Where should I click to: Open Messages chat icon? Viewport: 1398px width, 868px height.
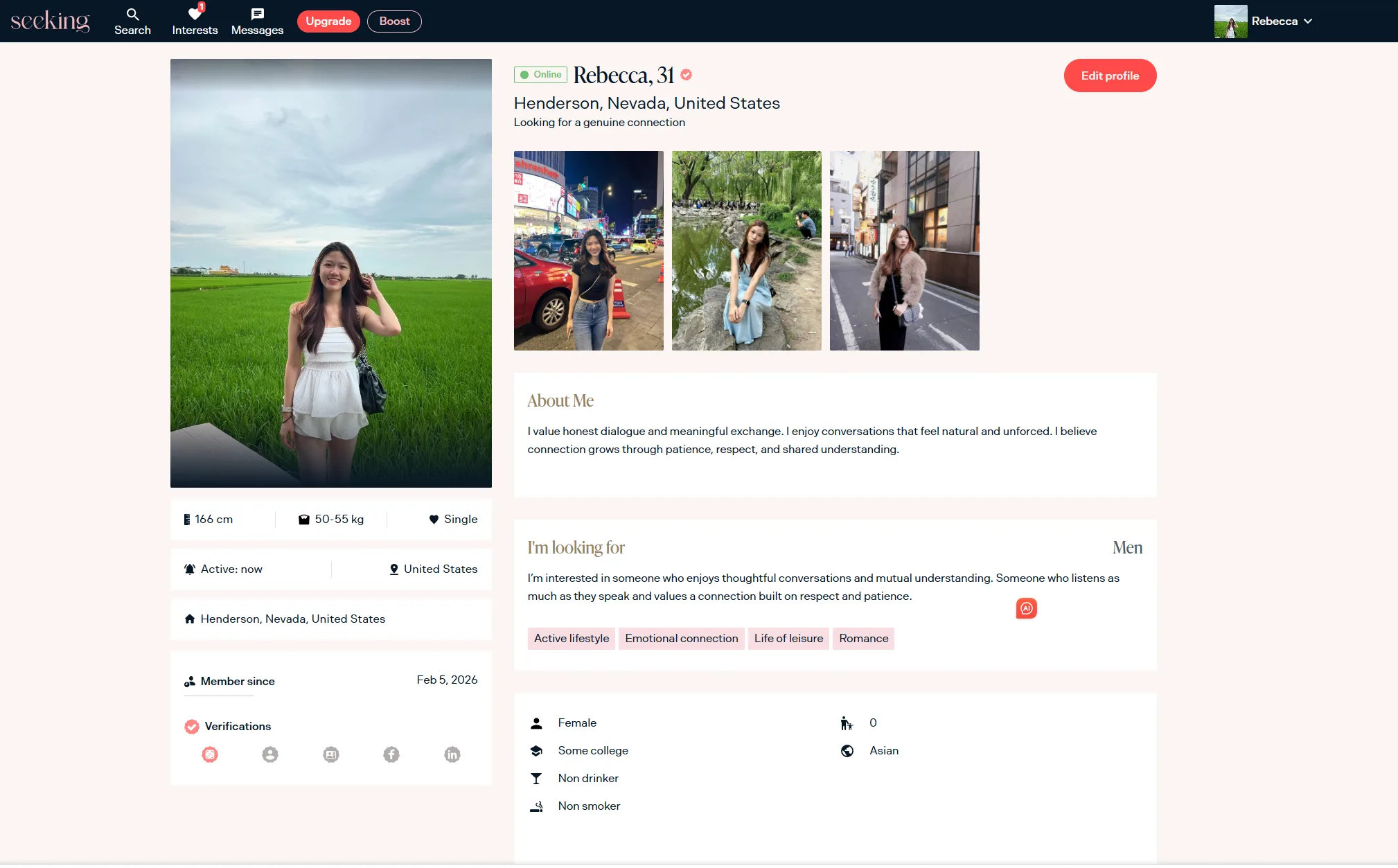tap(257, 15)
